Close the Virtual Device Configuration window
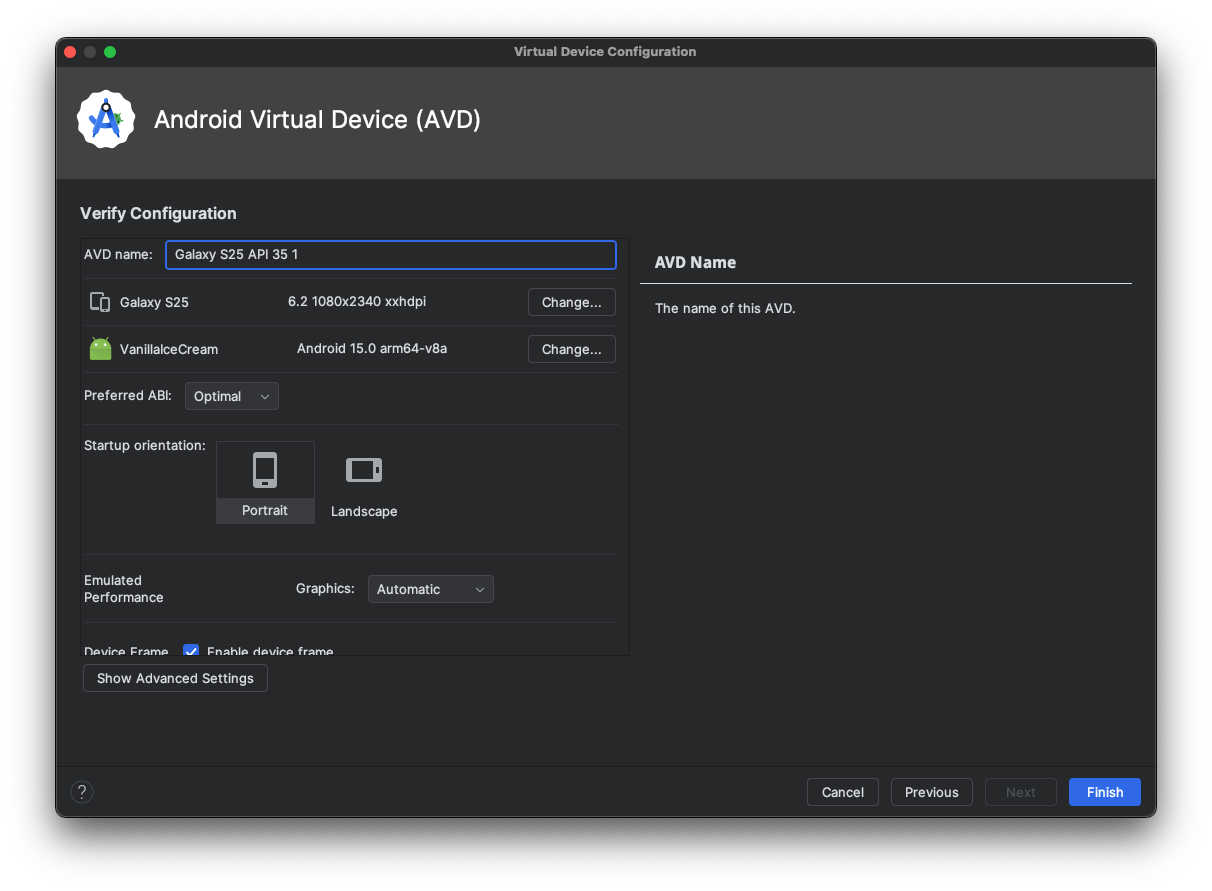The height and width of the screenshot is (891, 1212). pyautogui.click(x=70, y=52)
